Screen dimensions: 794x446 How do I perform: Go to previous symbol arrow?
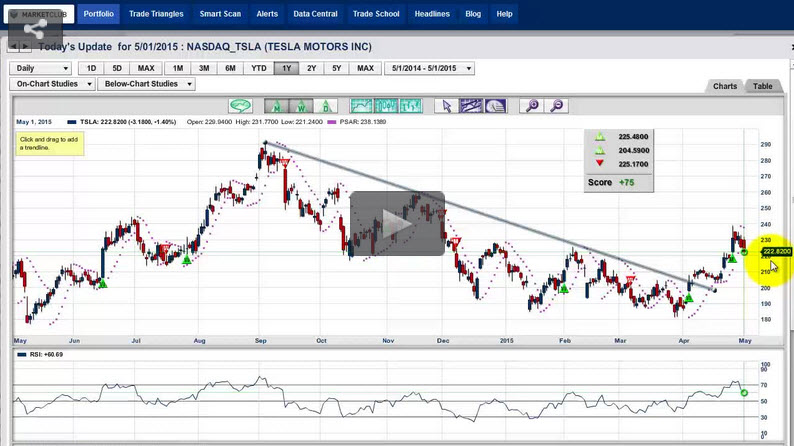14,47
